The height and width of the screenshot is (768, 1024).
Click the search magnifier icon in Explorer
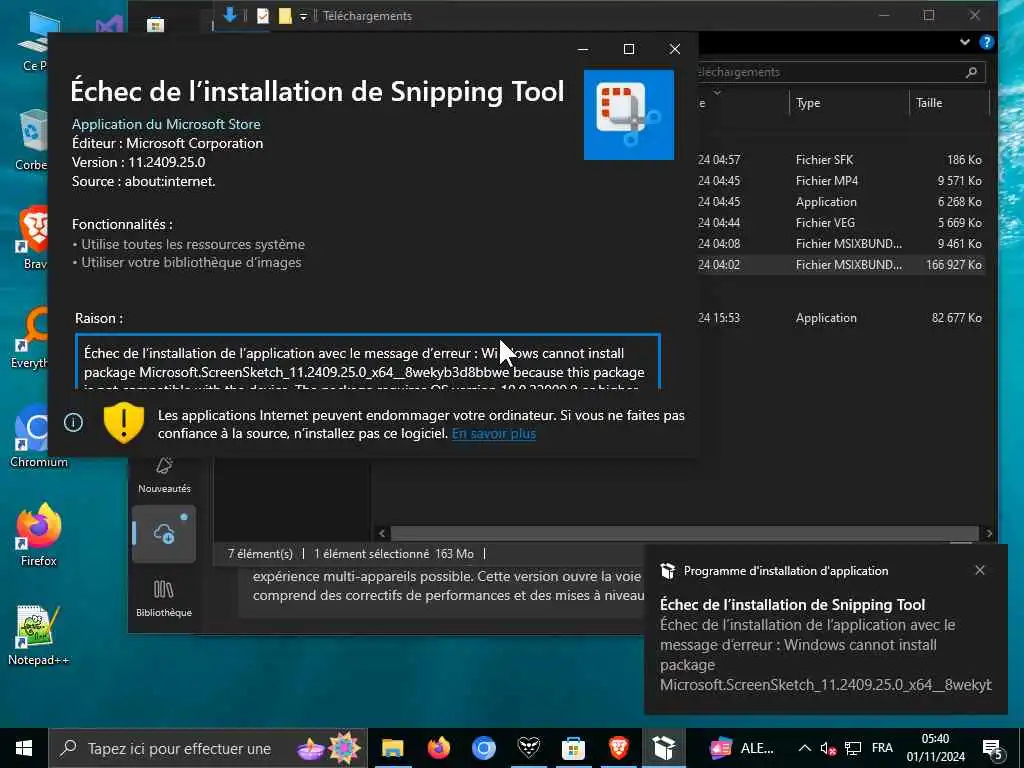point(971,72)
